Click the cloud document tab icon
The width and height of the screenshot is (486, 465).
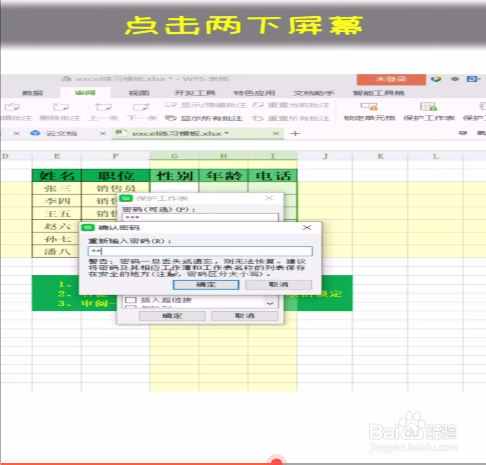[35, 133]
